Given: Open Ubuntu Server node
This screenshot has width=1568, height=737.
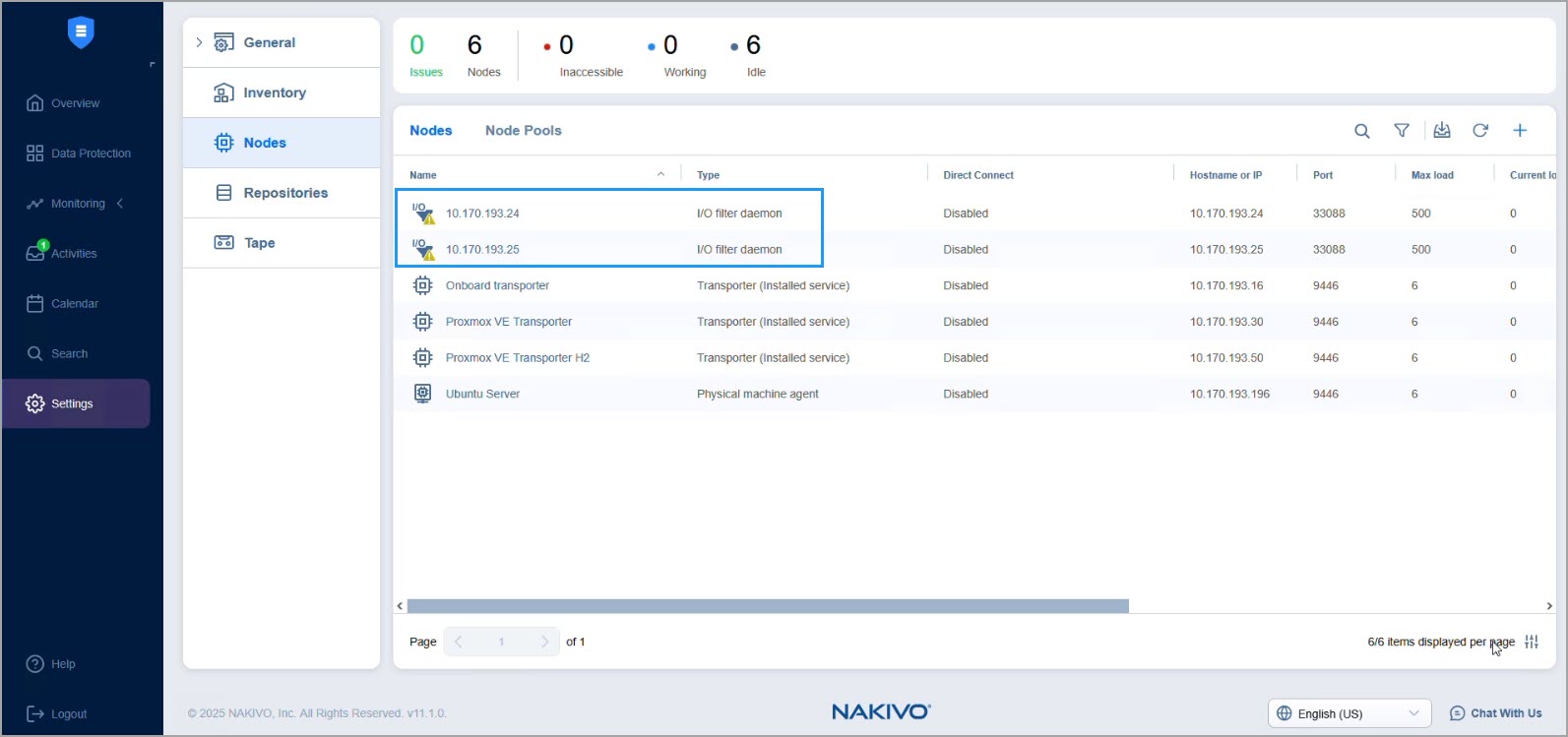Looking at the screenshot, I should coord(482,394).
